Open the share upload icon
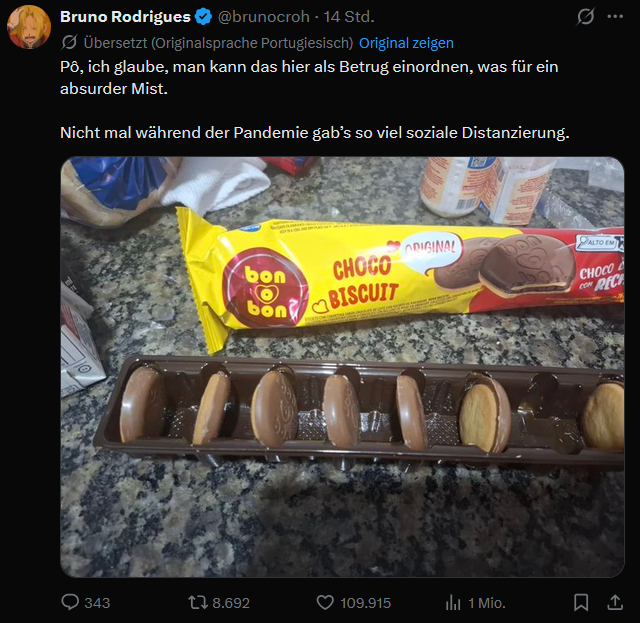The image size is (640, 623). [x=615, y=602]
